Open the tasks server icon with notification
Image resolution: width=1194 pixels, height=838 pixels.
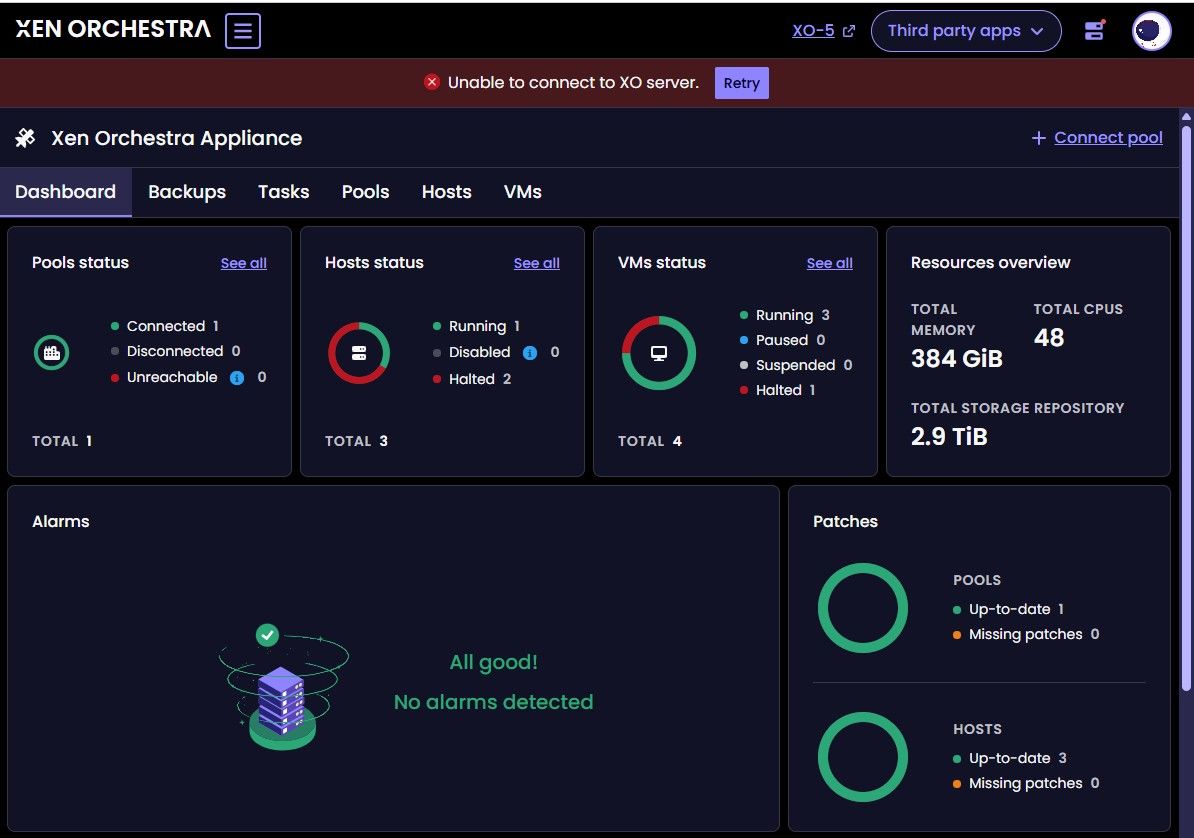(1095, 30)
